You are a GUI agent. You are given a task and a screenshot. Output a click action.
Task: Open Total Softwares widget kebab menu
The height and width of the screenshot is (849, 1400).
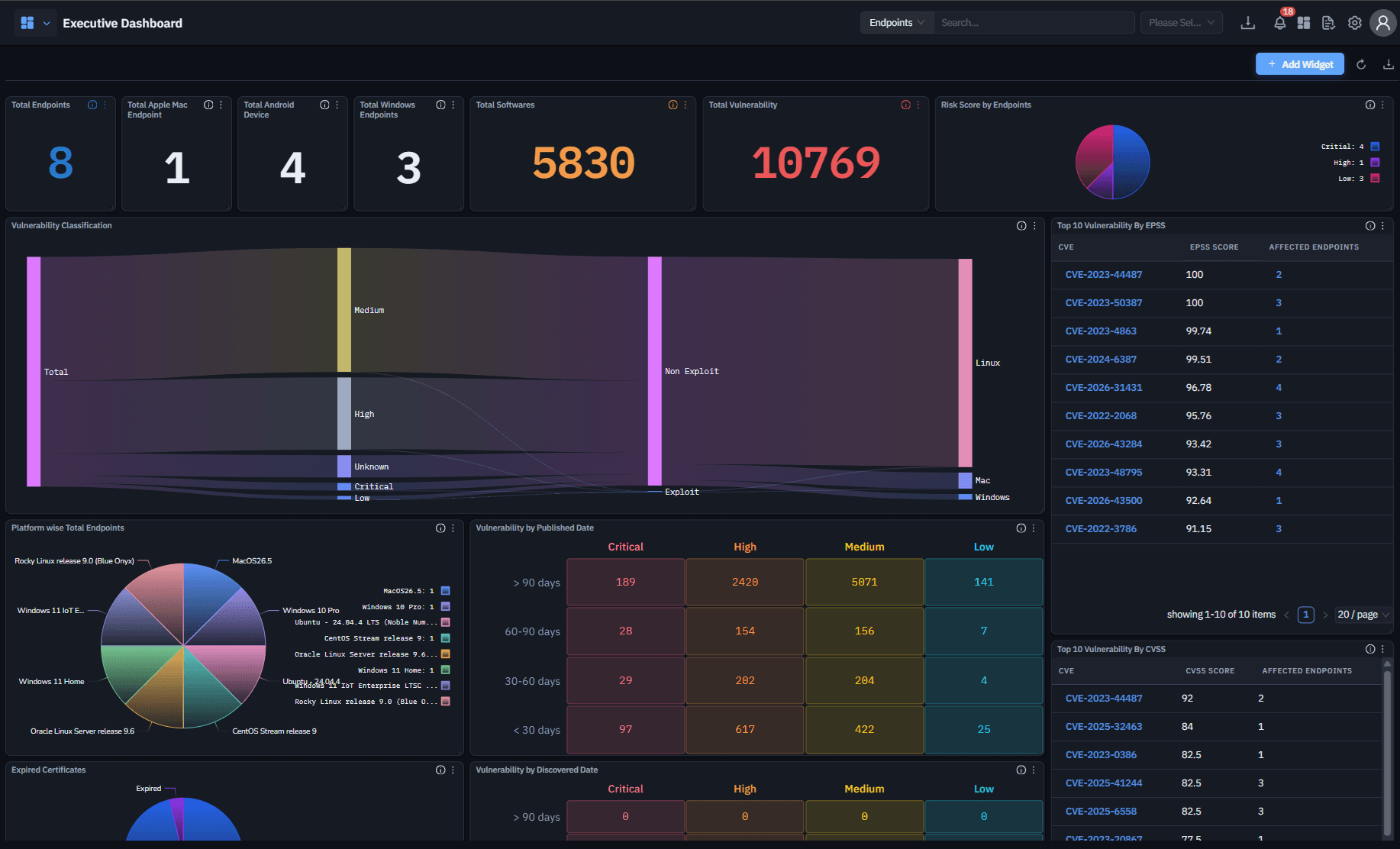(x=685, y=105)
